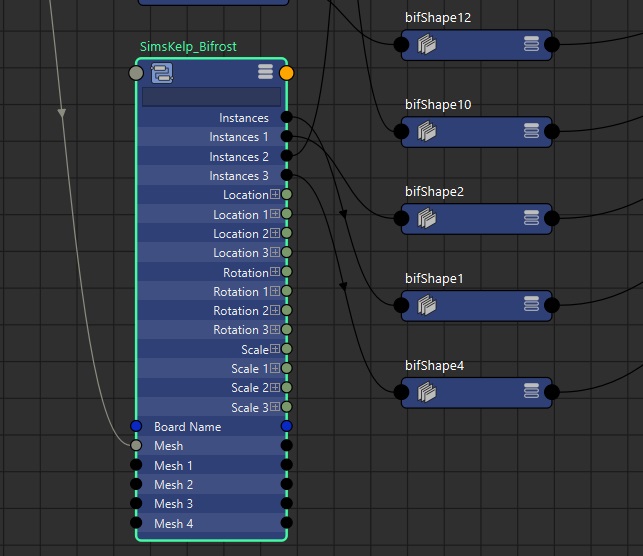Click the bifShape12 node shape icon
643x556 pixels.
[426, 44]
